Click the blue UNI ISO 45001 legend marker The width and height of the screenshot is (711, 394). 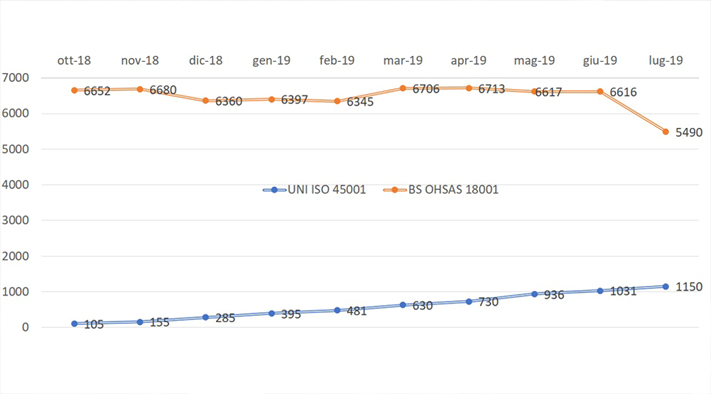click(x=274, y=190)
